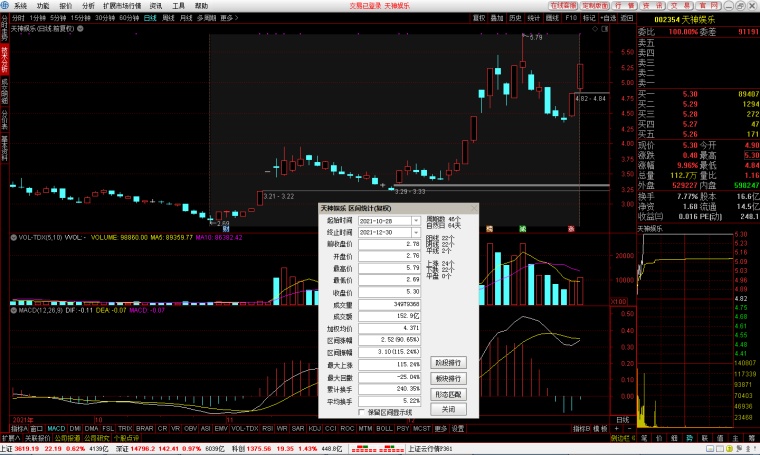The height and width of the screenshot is (455, 760).
Task: Switch to the 周线 period tab
Action: [x=168, y=18]
